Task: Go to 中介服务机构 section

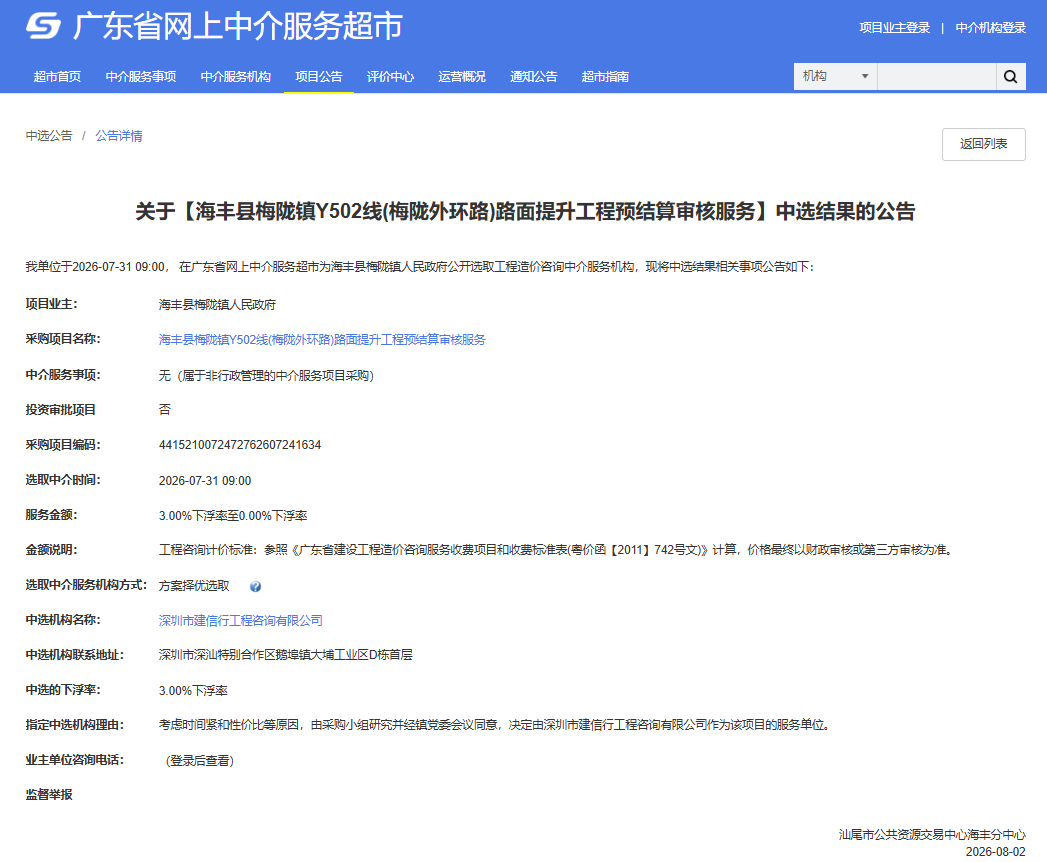Action: pos(236,77)
